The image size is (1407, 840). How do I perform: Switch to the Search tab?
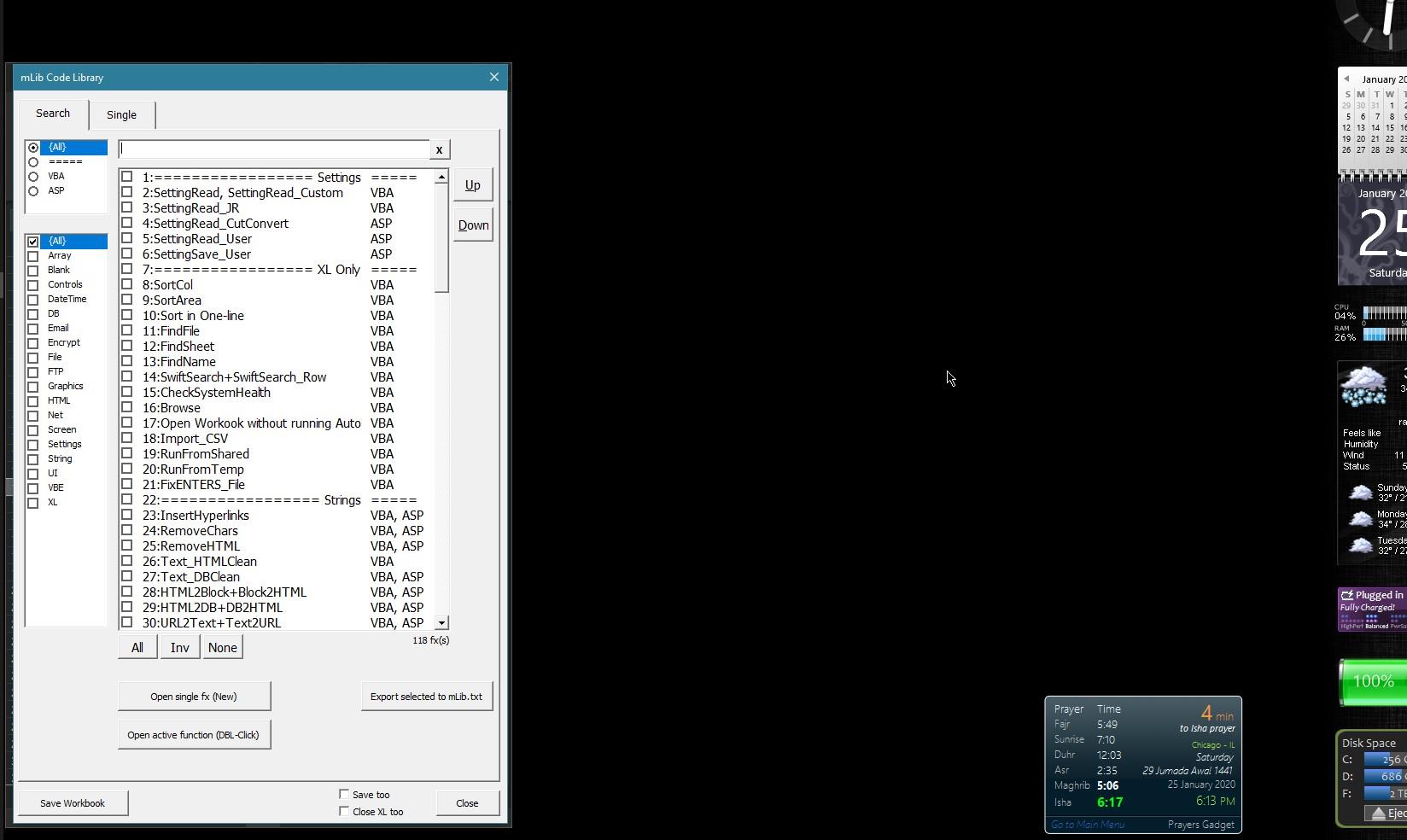[x=53, y=113]
